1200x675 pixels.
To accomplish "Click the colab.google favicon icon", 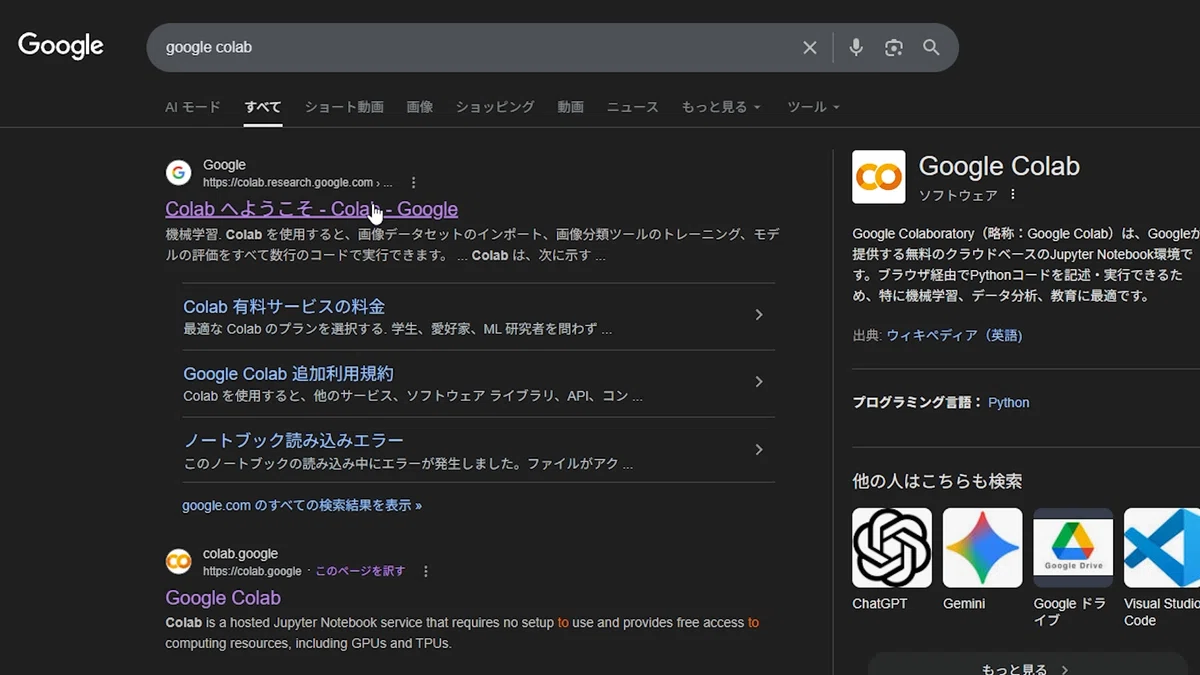I will [x=179, y=562].
